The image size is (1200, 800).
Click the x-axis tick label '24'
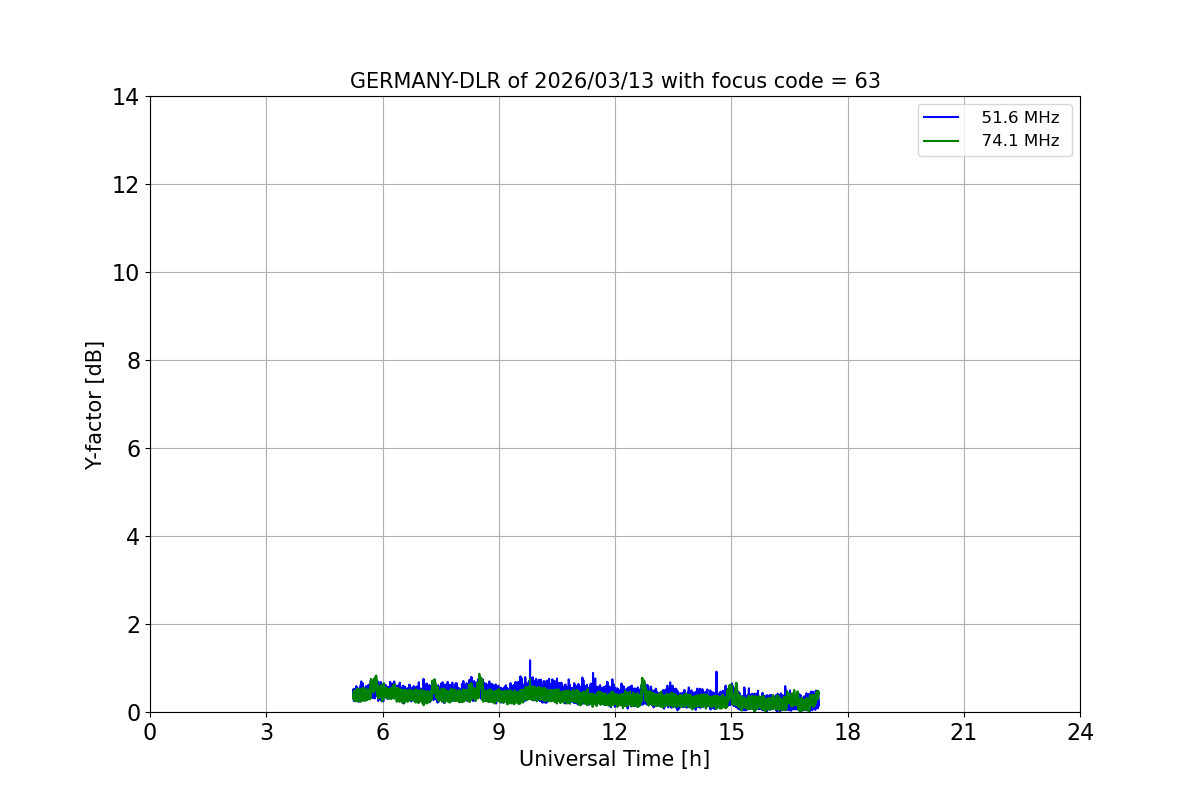(x=1080, y=733)
